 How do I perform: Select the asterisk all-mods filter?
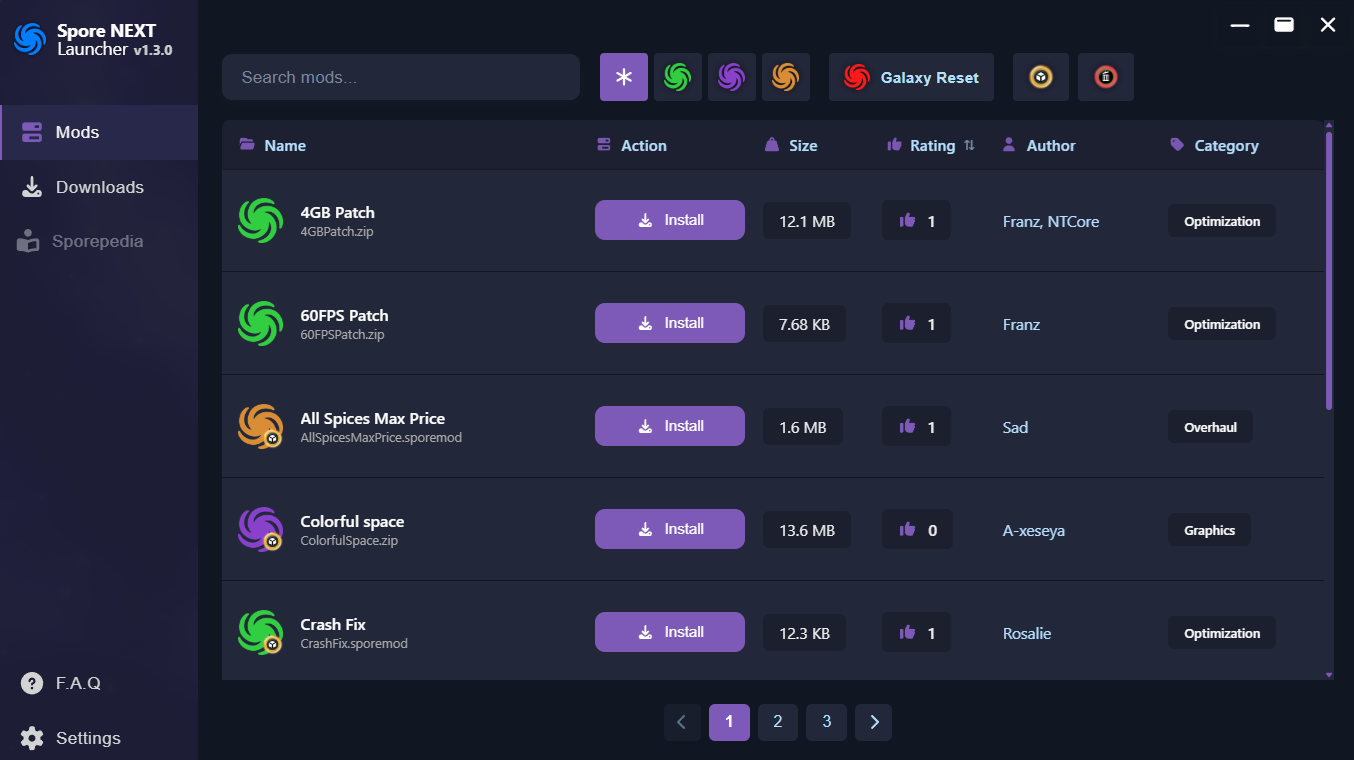pos(624,77)
